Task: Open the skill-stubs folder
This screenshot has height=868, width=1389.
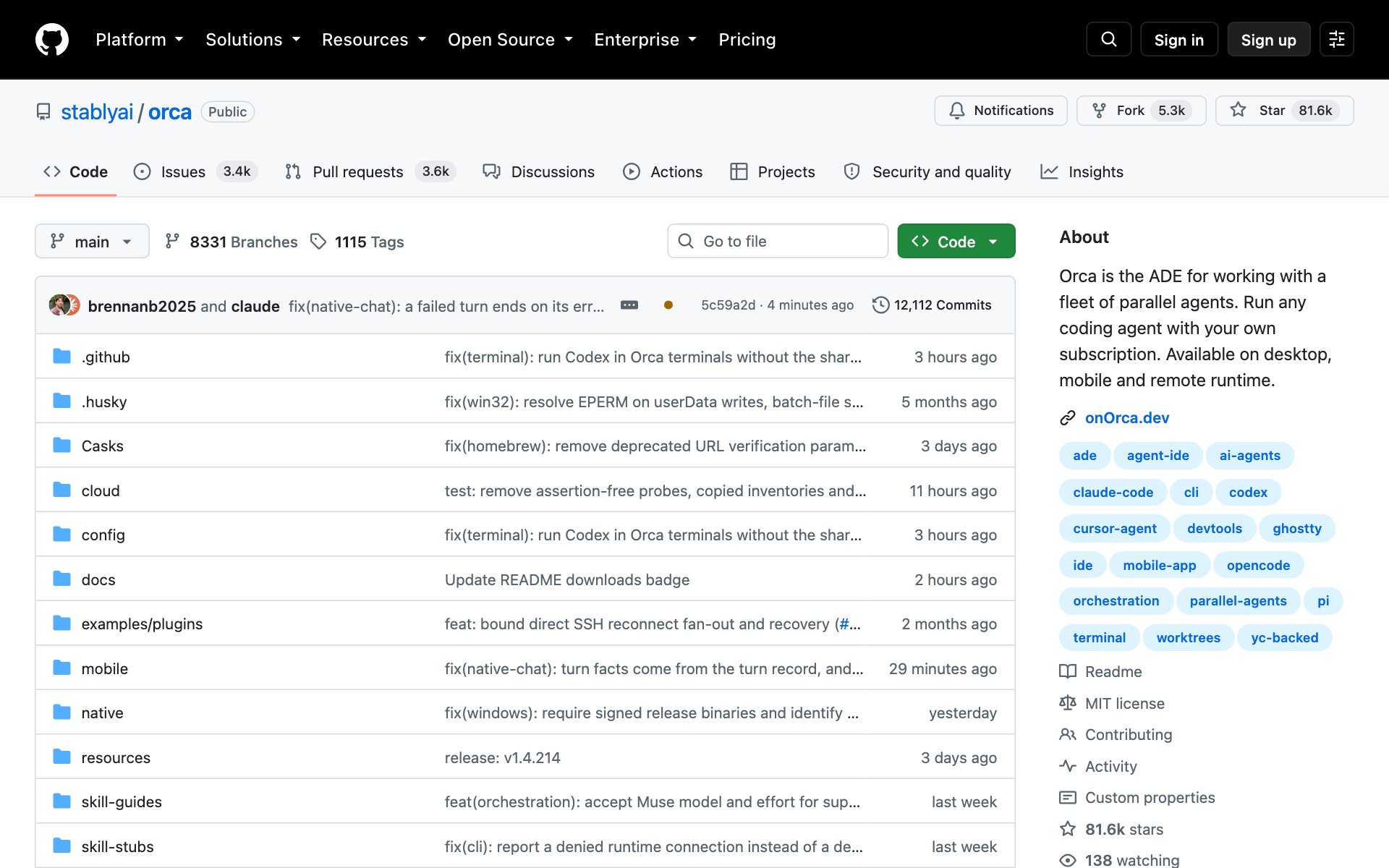Action: [x=117, y=846]
